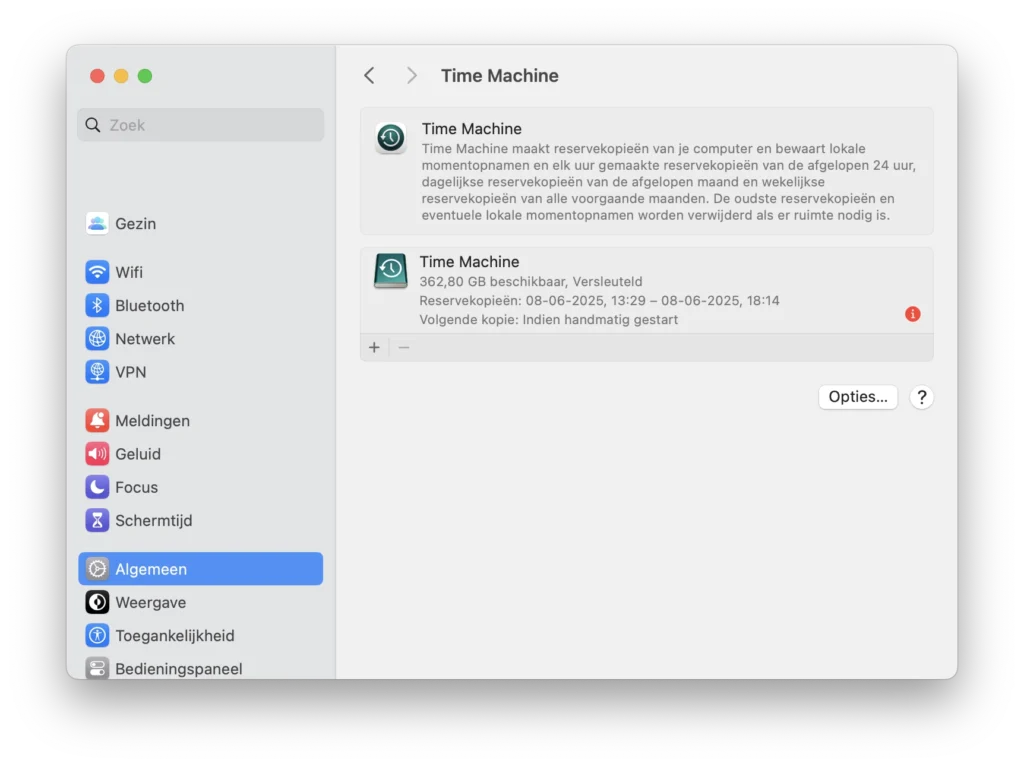Select the Gezin sidebar label
The width and height of the screenshot is (1024, 767).
pyautogui.click(x=136, y=223)
